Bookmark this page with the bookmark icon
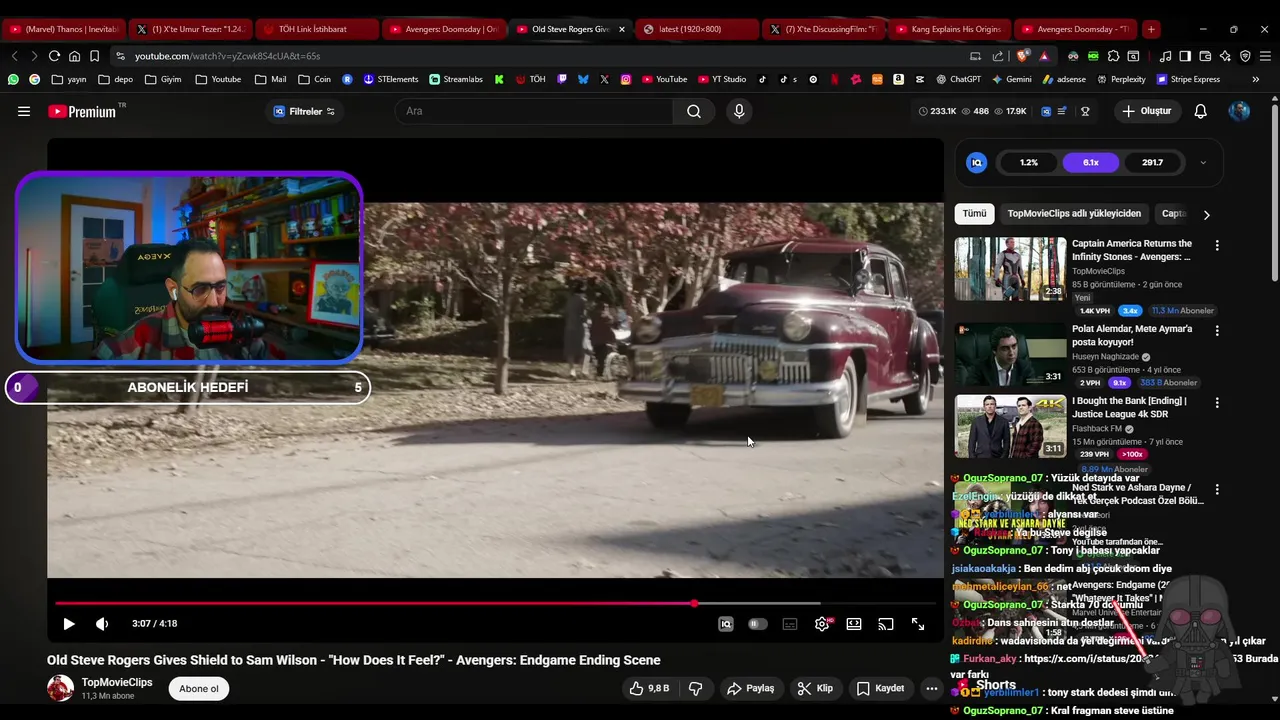1280x720 pixels. point(94,56)
